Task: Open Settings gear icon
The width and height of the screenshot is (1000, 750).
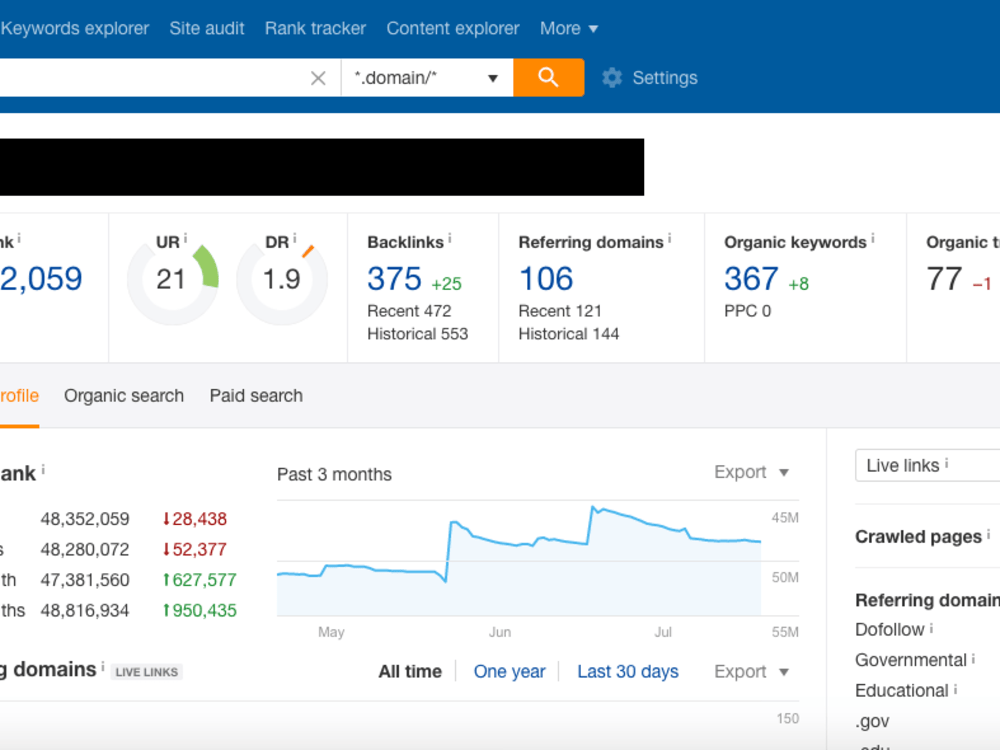Action: [612, 78]
